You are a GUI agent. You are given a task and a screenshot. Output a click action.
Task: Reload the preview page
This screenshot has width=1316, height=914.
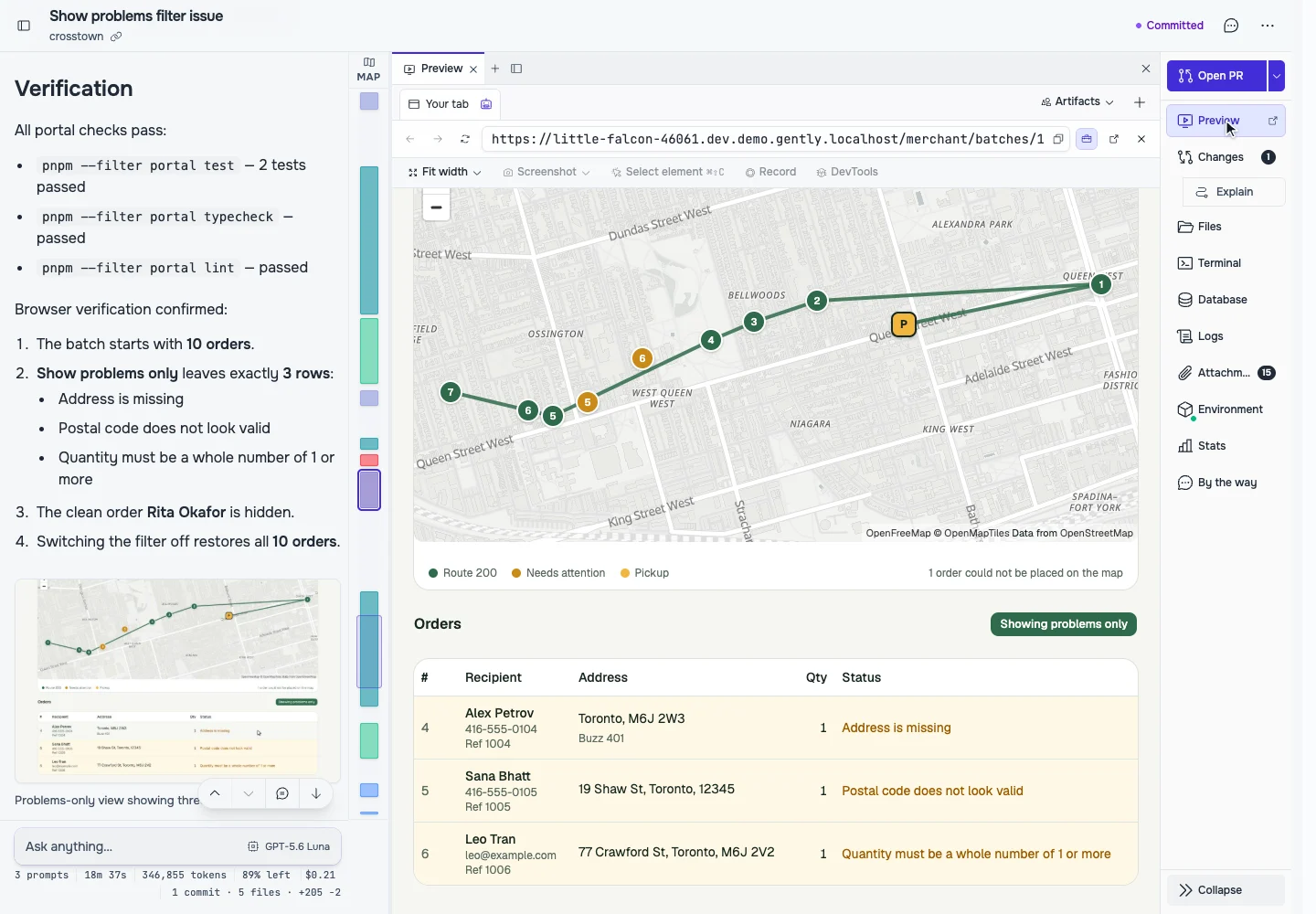pyautogui.click(x=465, y=139)
